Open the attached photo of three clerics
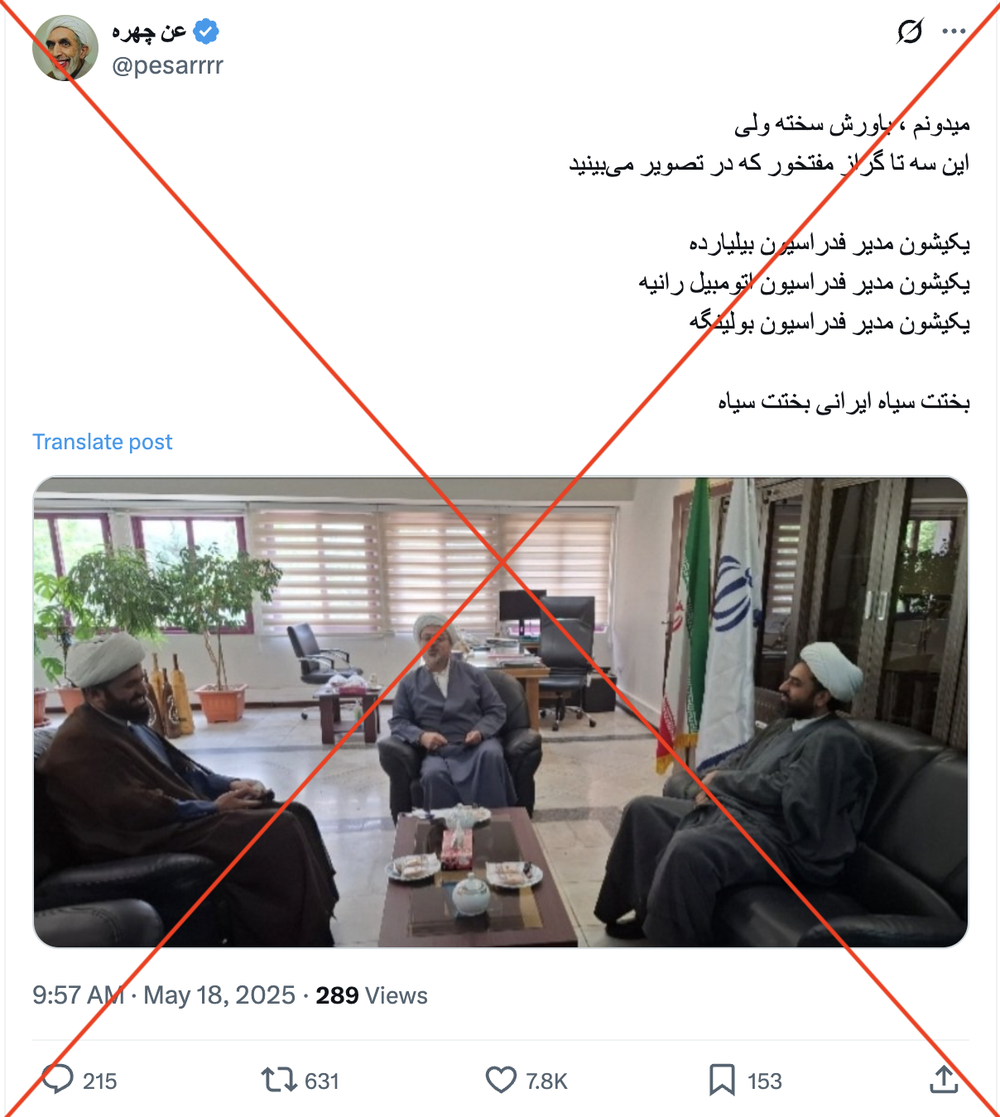Viewport: 1000px width, 1117px height. (501, 712)
